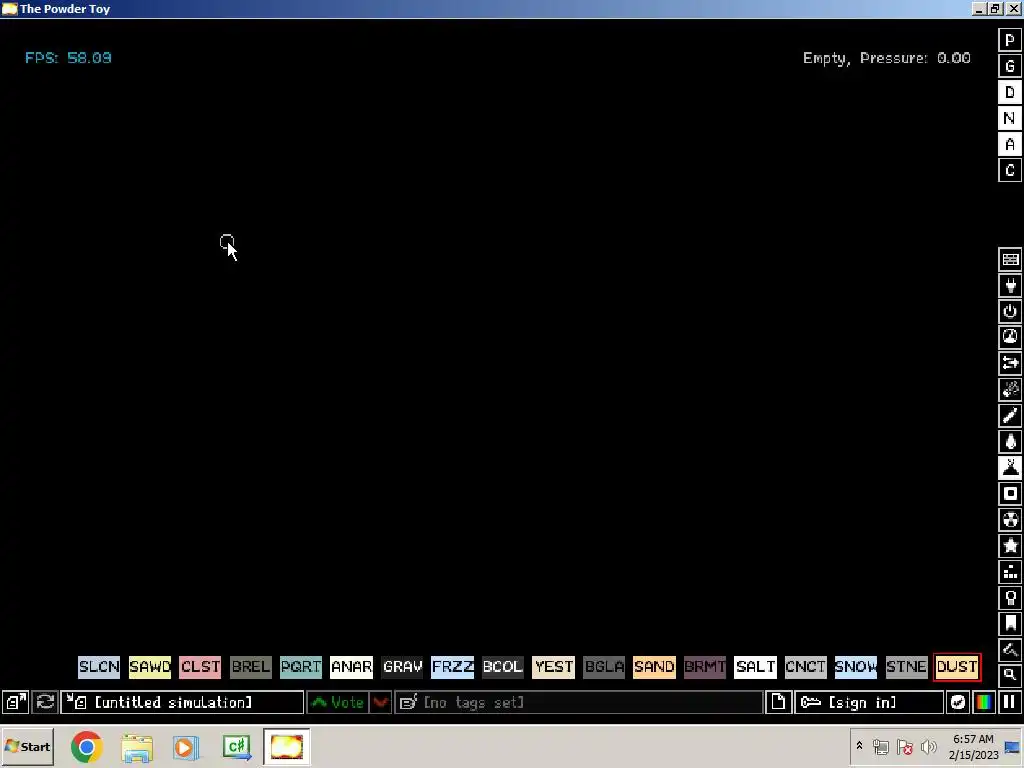This screenshot has height=768, width=1024.
Task: Open the Radioactive menu section
Action: [x=1010, y=520]
